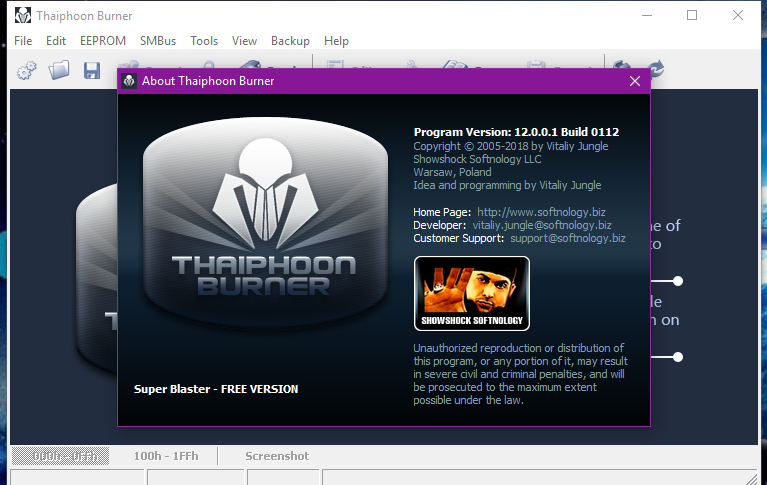Click the 'About Thaiphoon Burner' dialog title

(x=208, y=81)
